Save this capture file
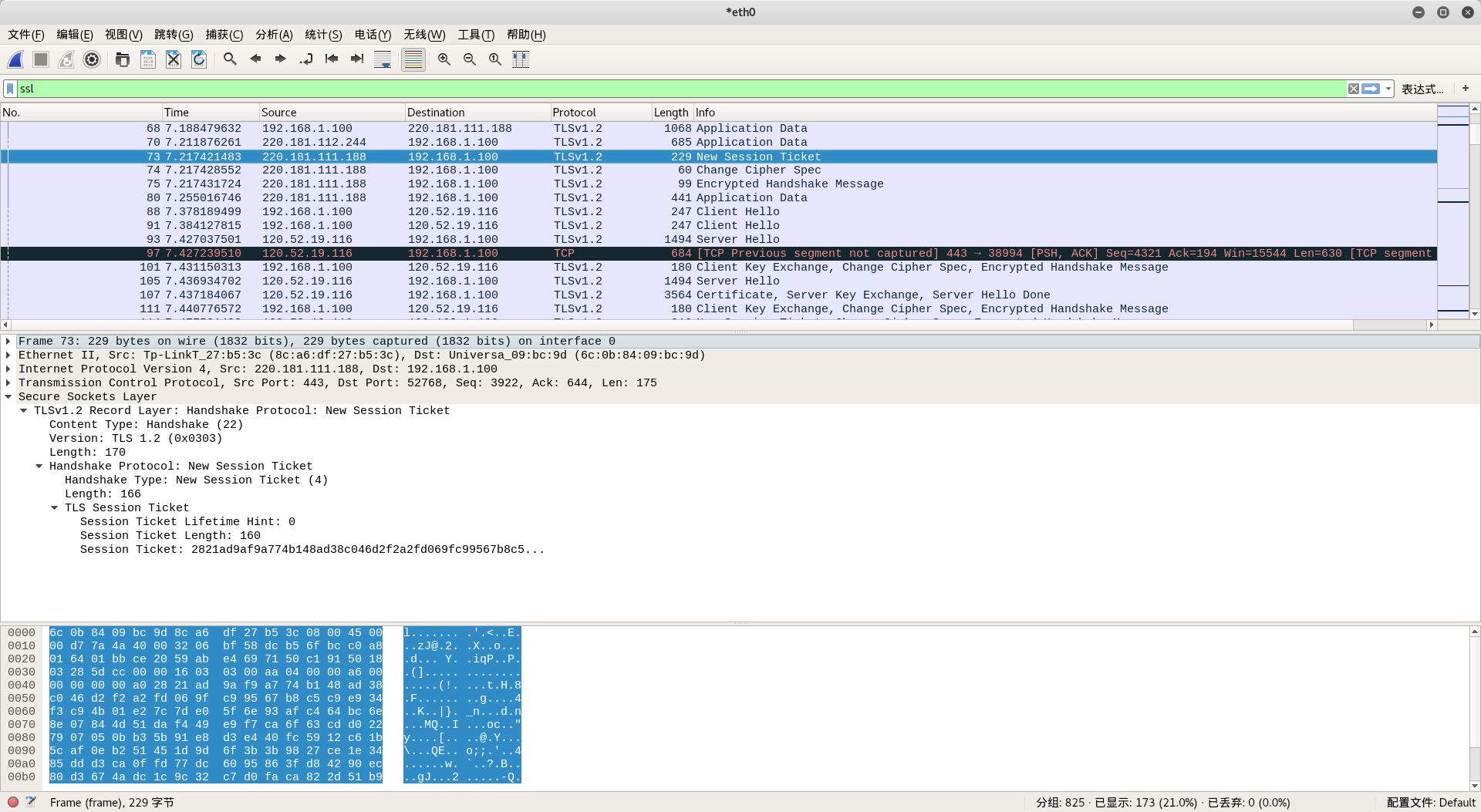 (x=148, y=59)
